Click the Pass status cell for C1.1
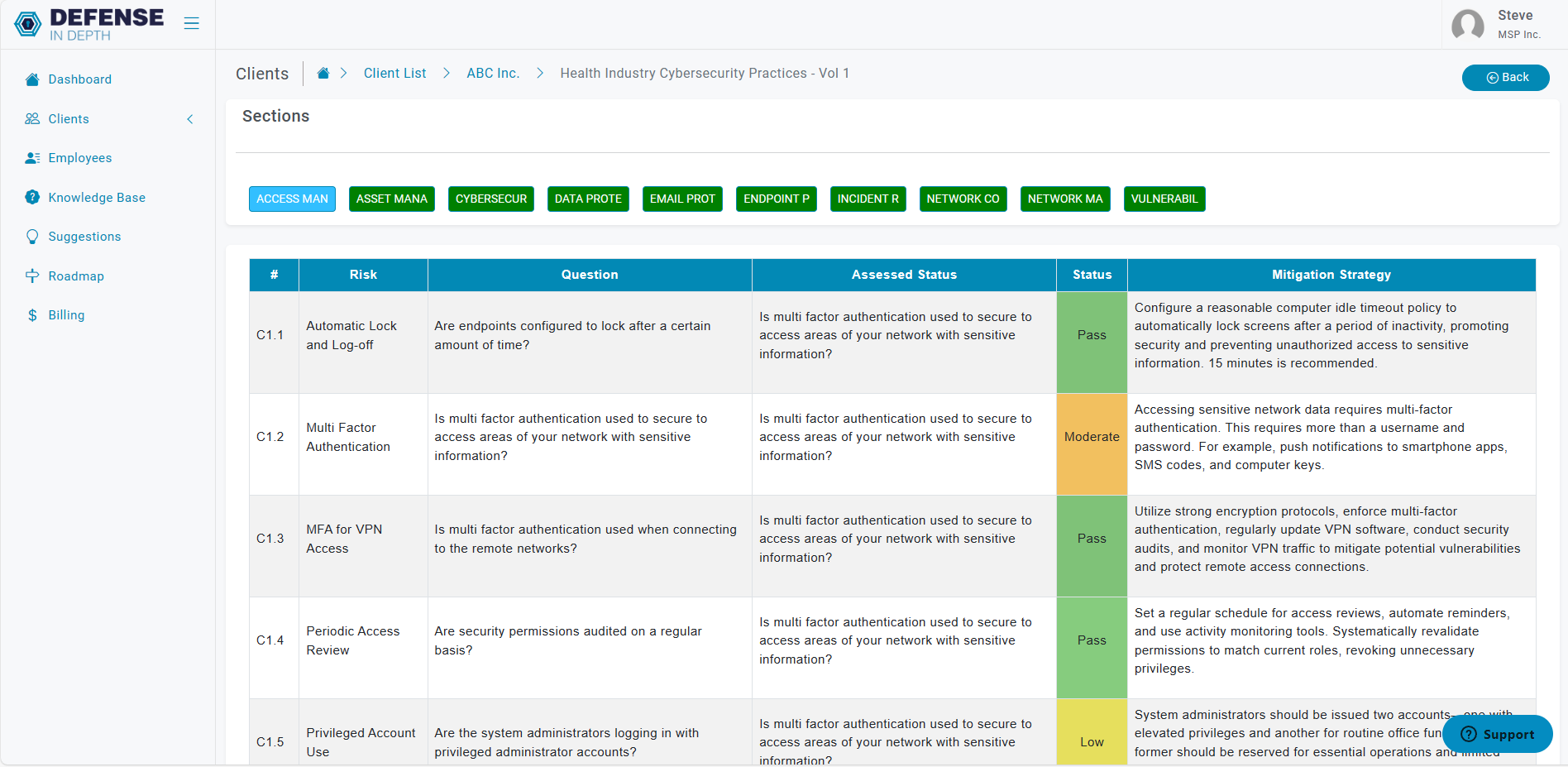1568x767 pixels. click(1091, 335)
